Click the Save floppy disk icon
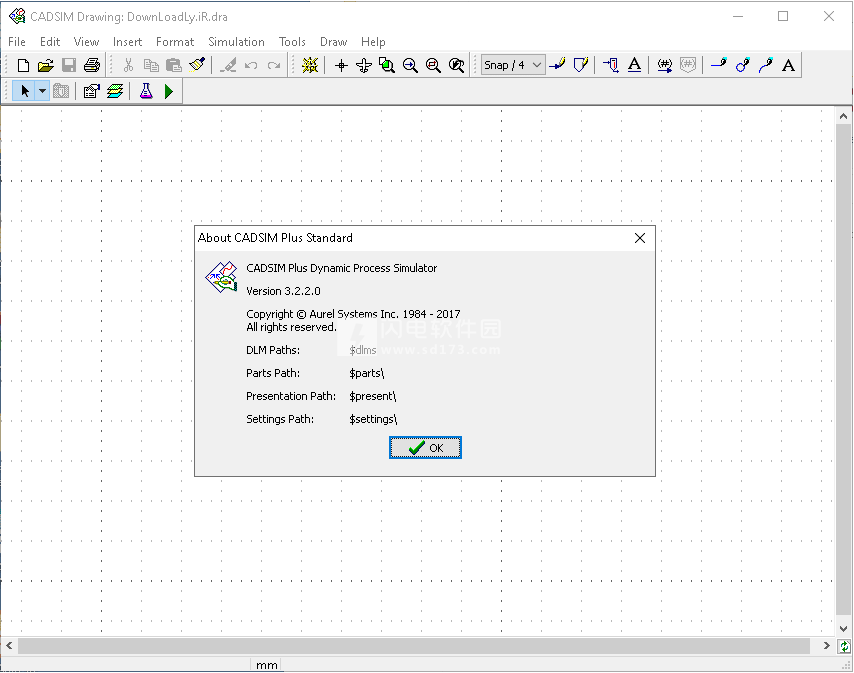854x673 pixels. pyautogui.click(x=69, y=65)
